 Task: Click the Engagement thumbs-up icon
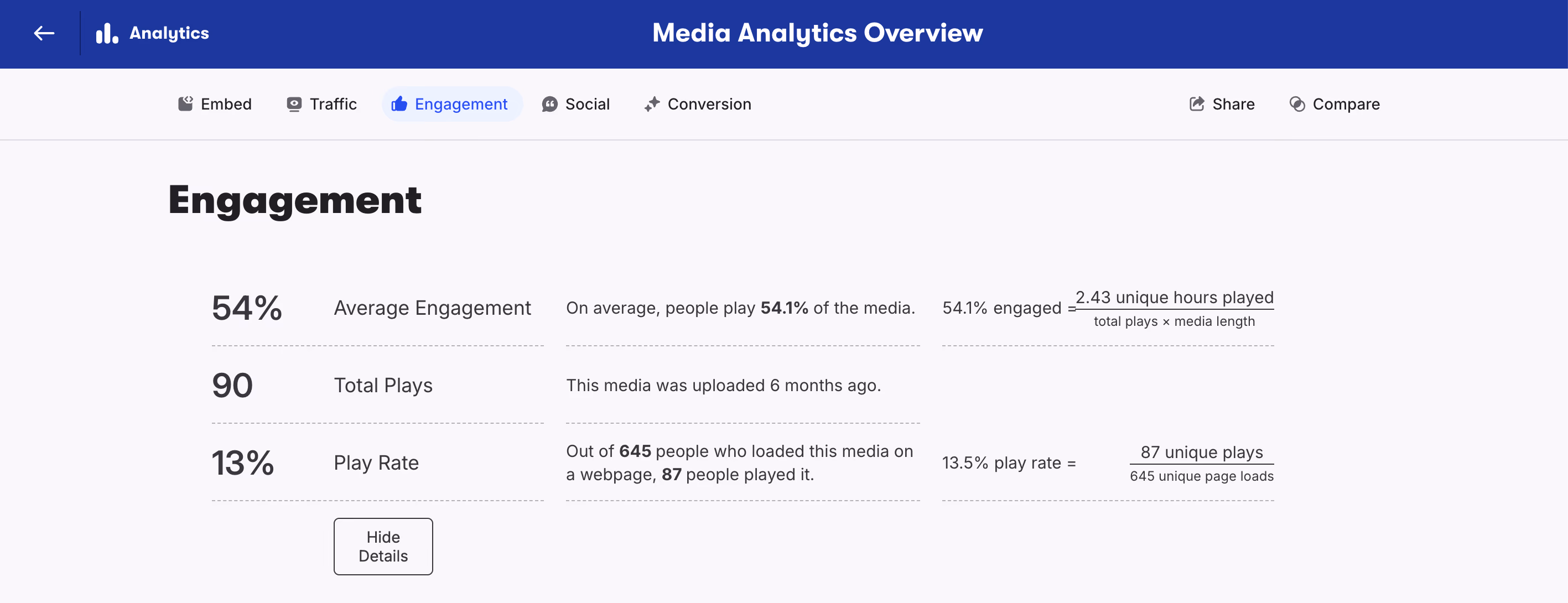coord(399,104)
